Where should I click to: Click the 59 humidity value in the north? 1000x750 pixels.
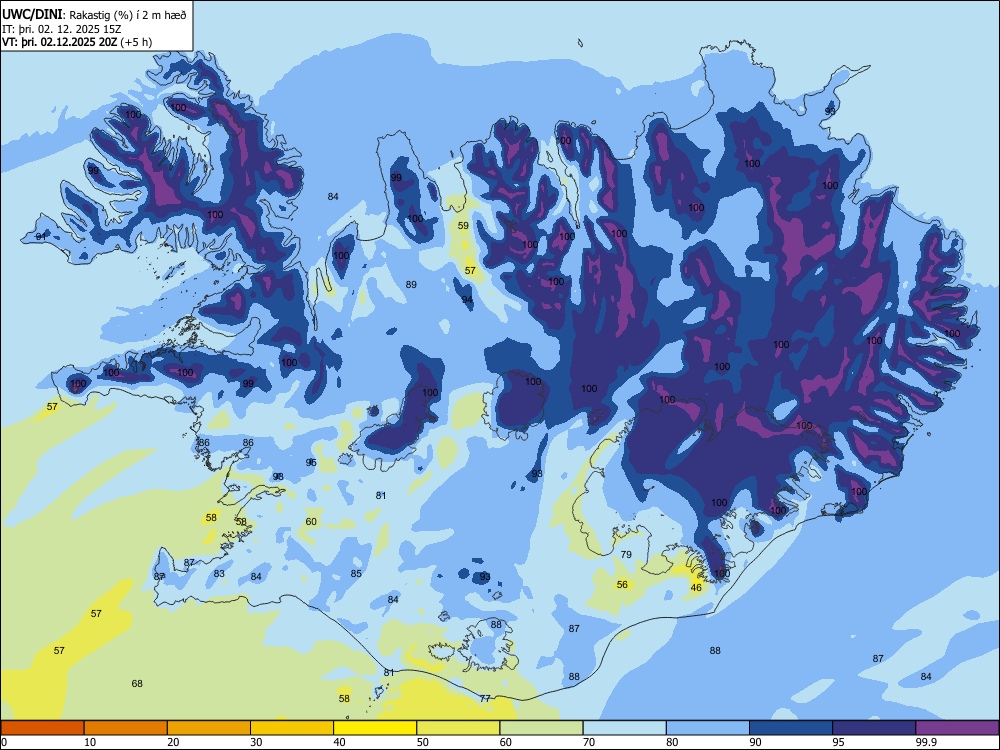click(463, 225)
